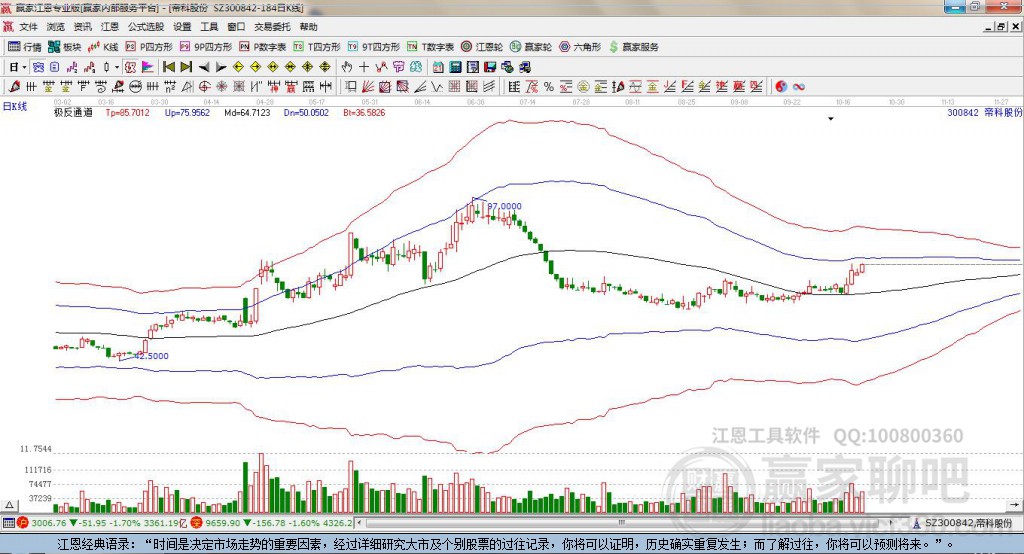Click the calculator icon in the toolbar
Image resolution: width=1024 pixels, height=554 pixels.
pos(455,67)
